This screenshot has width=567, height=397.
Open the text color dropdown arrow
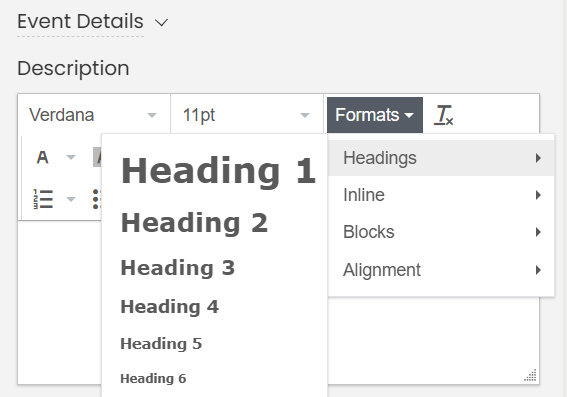pyautogui.click(x=71, y=157)
